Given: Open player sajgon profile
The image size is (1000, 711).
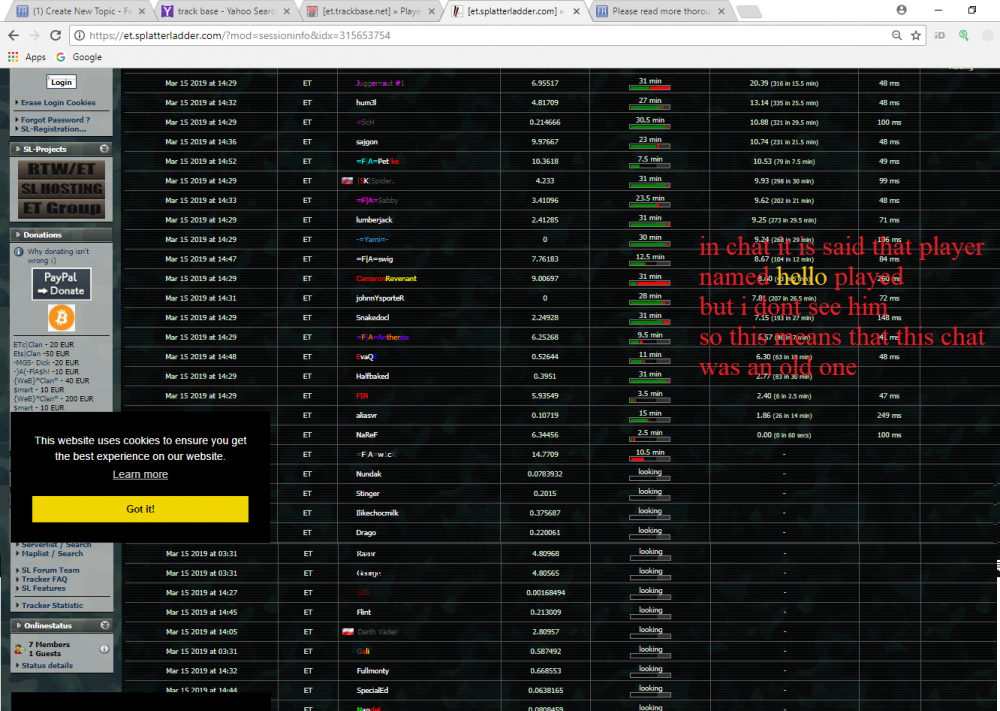Looking at the screenshot, I should [367, 142].
